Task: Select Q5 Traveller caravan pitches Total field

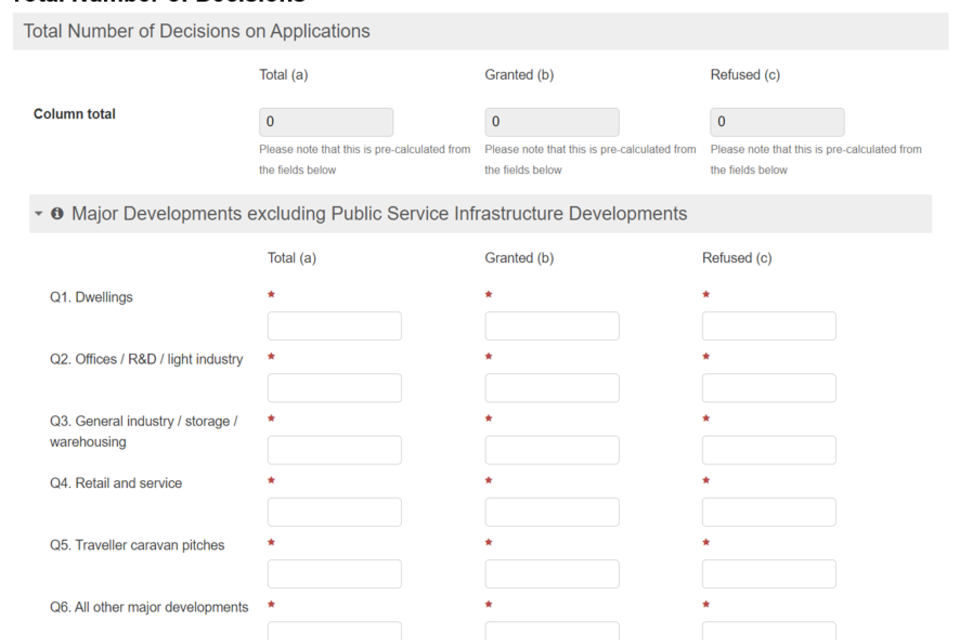Action: pyautogui.click(x=334, y=574)
